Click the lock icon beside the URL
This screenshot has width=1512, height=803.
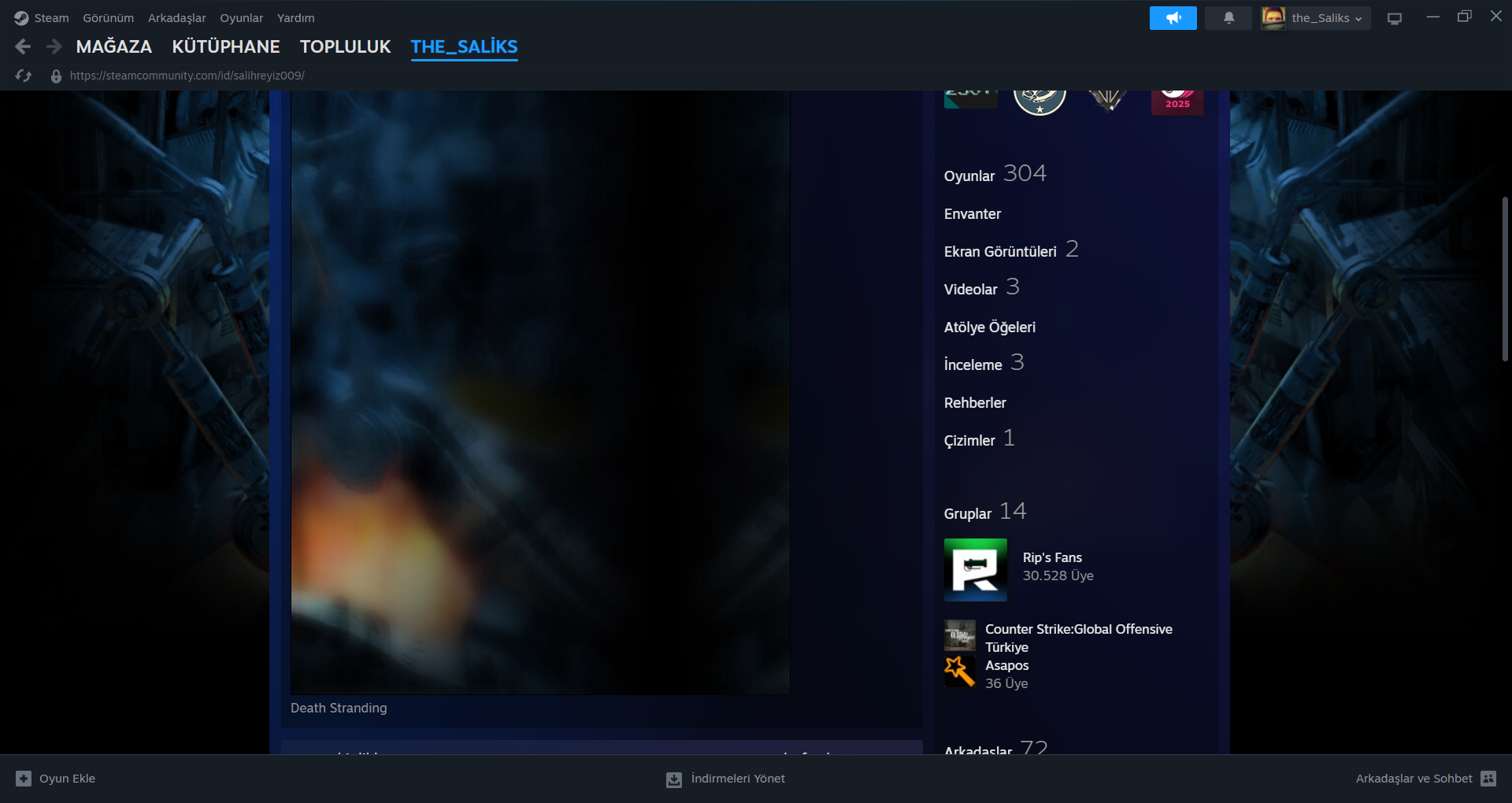(56, 76)
